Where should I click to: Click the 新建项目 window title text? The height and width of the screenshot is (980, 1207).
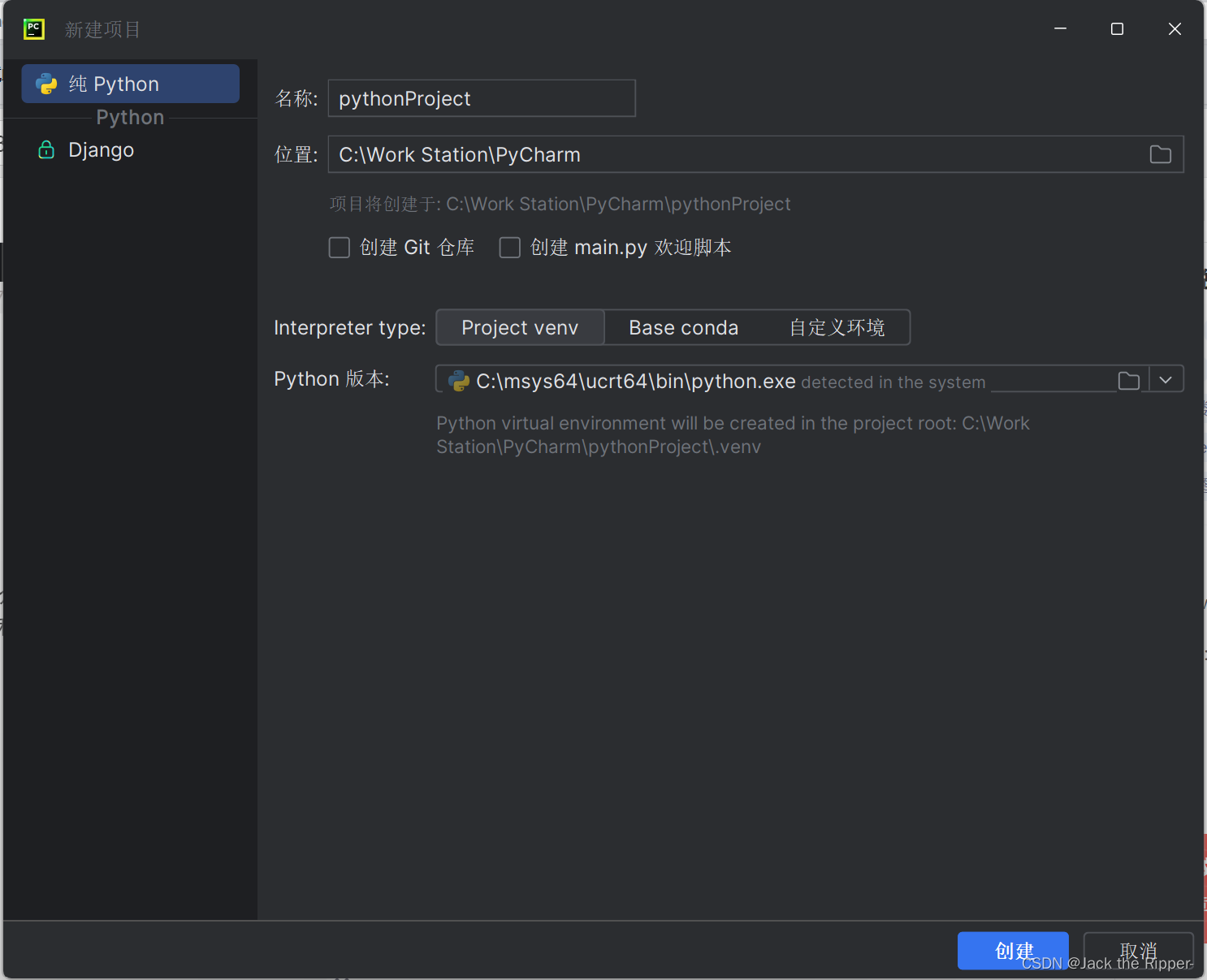(x=102, y=30)
